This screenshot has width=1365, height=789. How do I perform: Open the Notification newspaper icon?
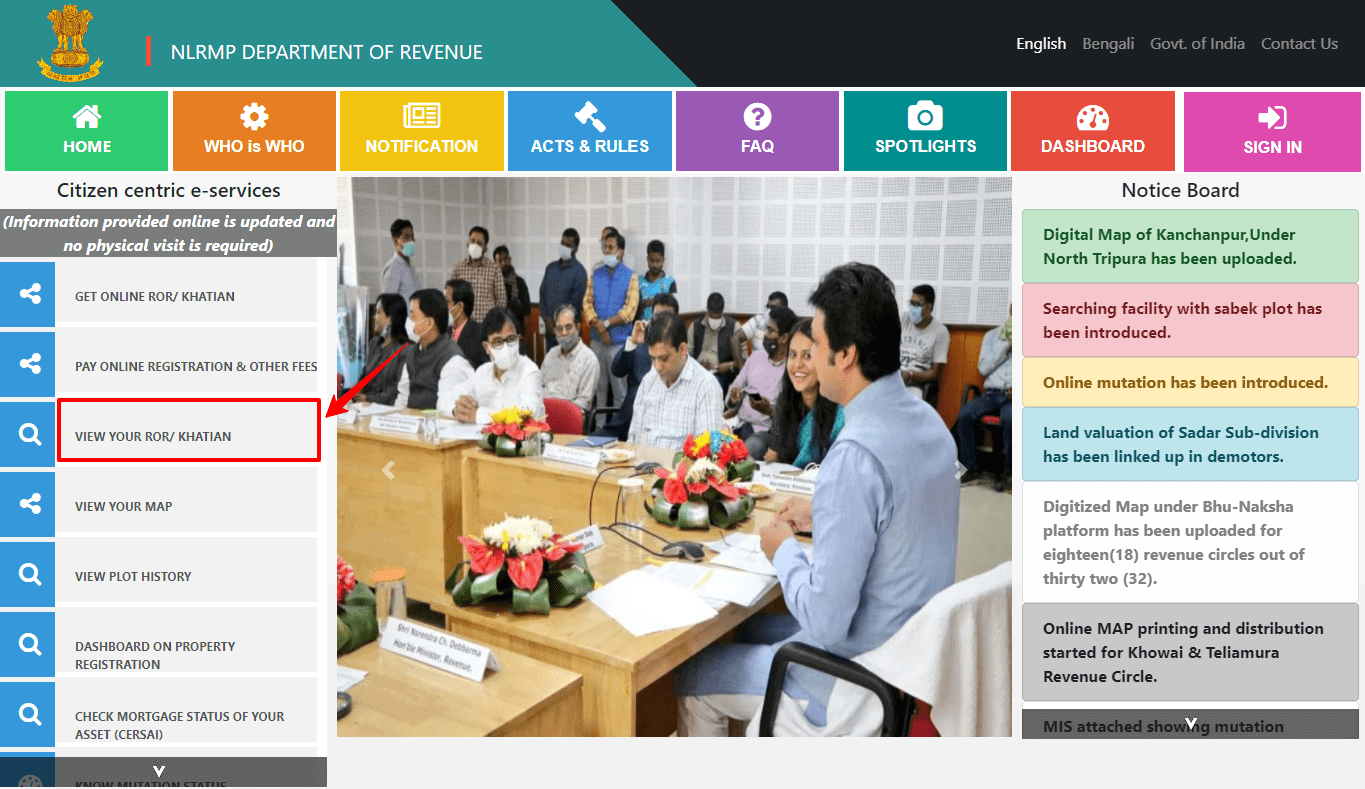click(x=421, y=118)
